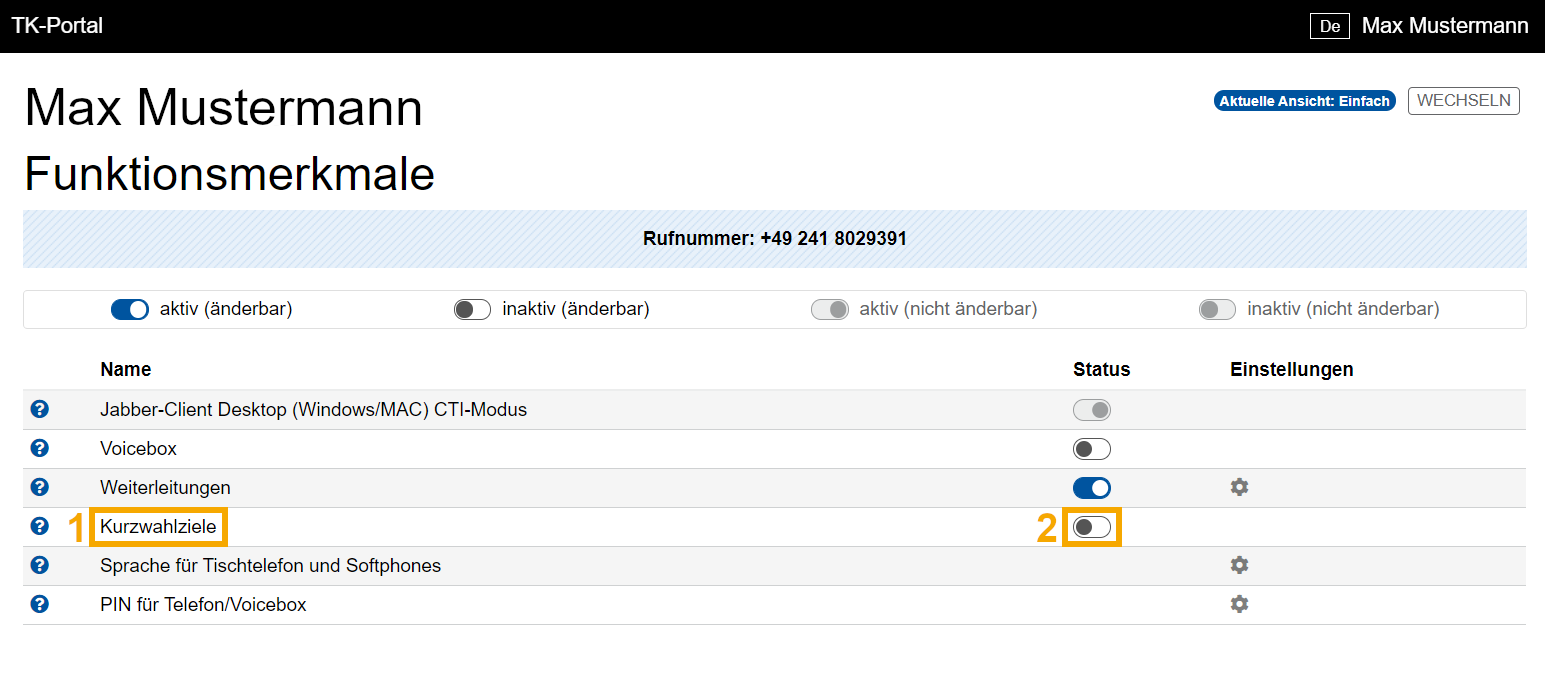The image size is (1545, 696).
Task: Click the Kurzwahlziele feature name
Action: pos(158,527)
